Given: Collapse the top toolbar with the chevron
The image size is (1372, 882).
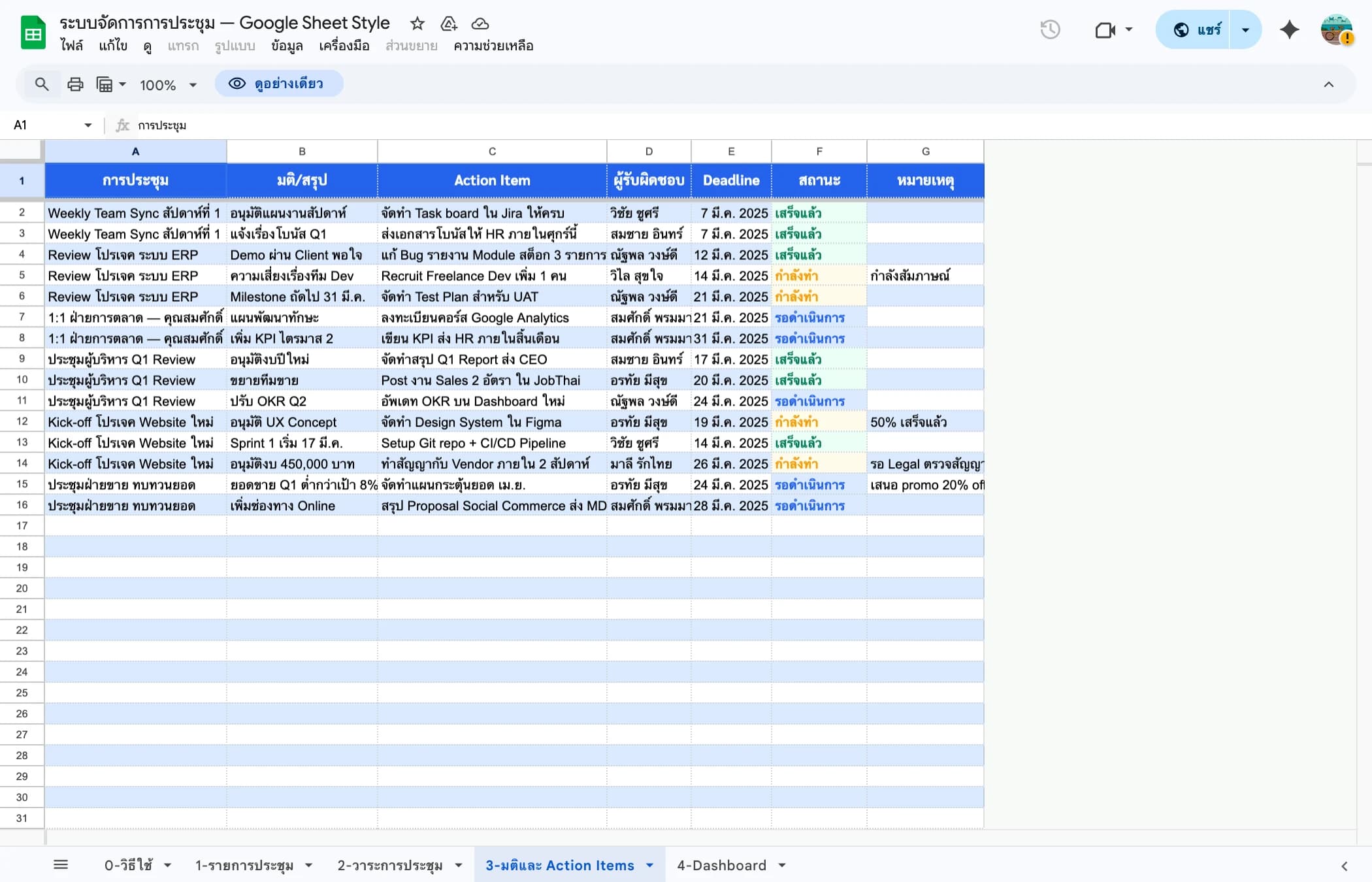Looking at the screenshot, I should click(x=1329, y=84).
